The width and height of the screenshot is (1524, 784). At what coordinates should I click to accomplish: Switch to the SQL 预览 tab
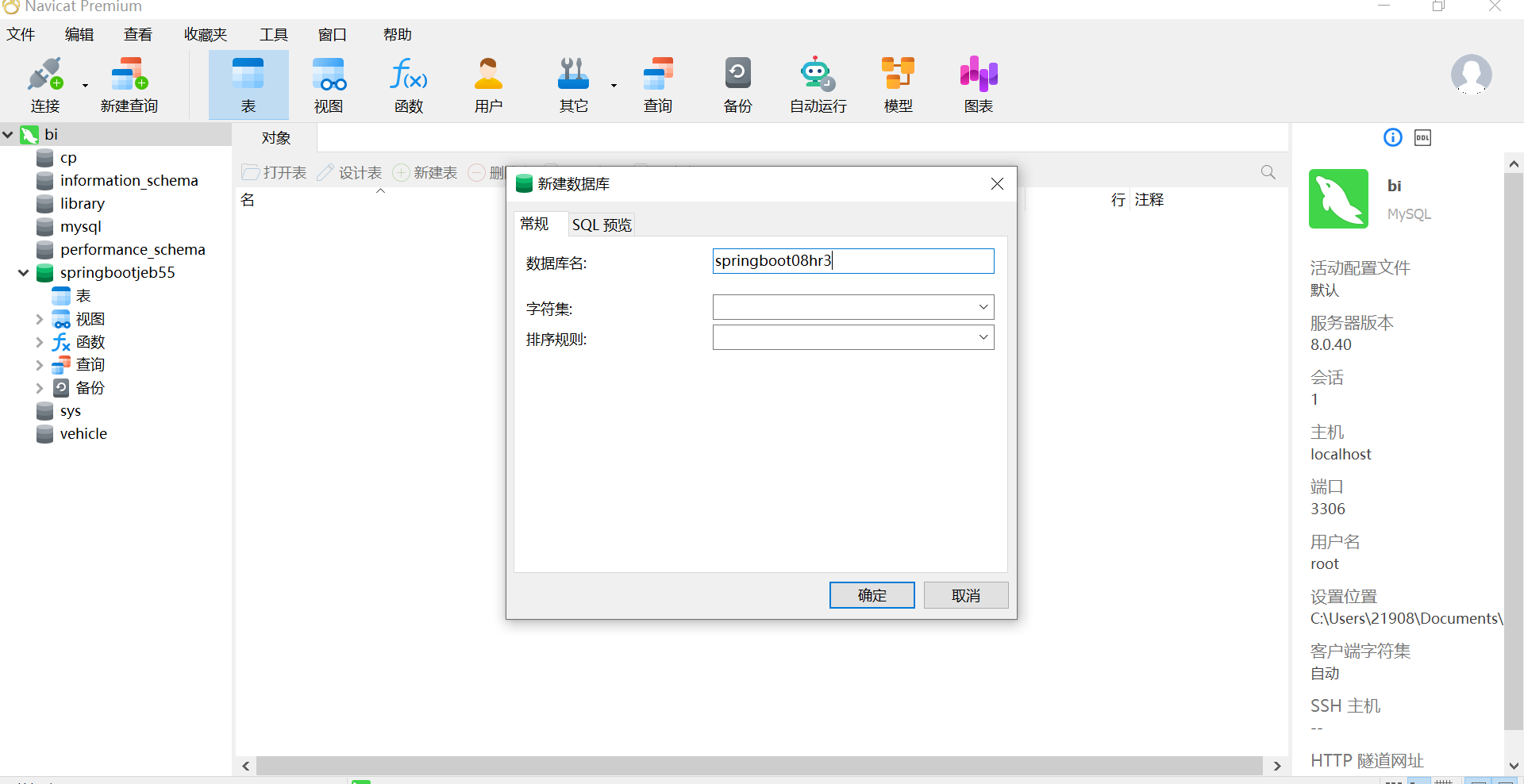tap(601, 225)
